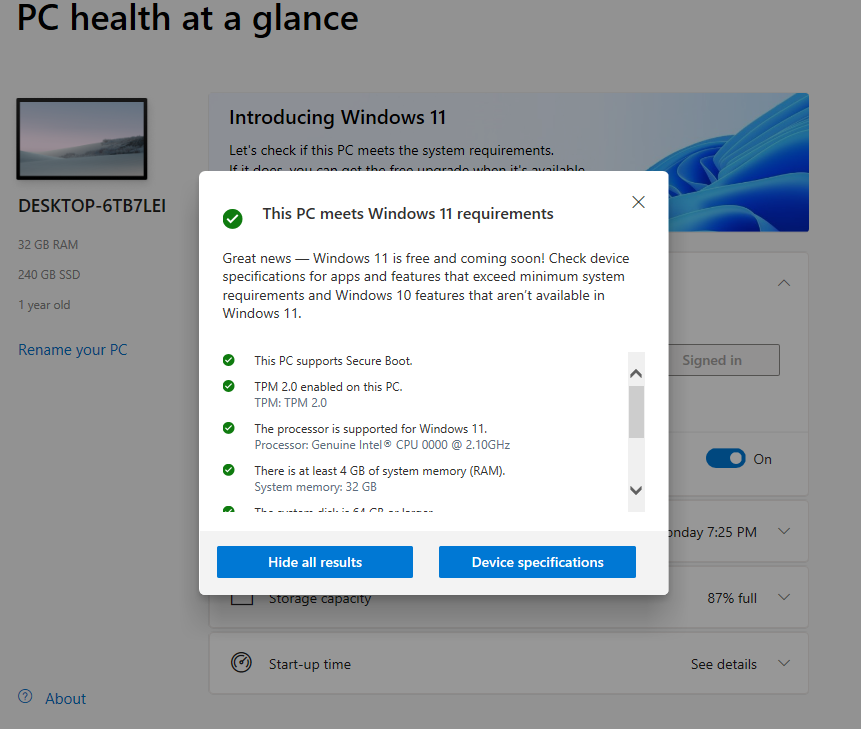
Task: Click the Storage capacity icon
Action: click(x=242, y=599)
